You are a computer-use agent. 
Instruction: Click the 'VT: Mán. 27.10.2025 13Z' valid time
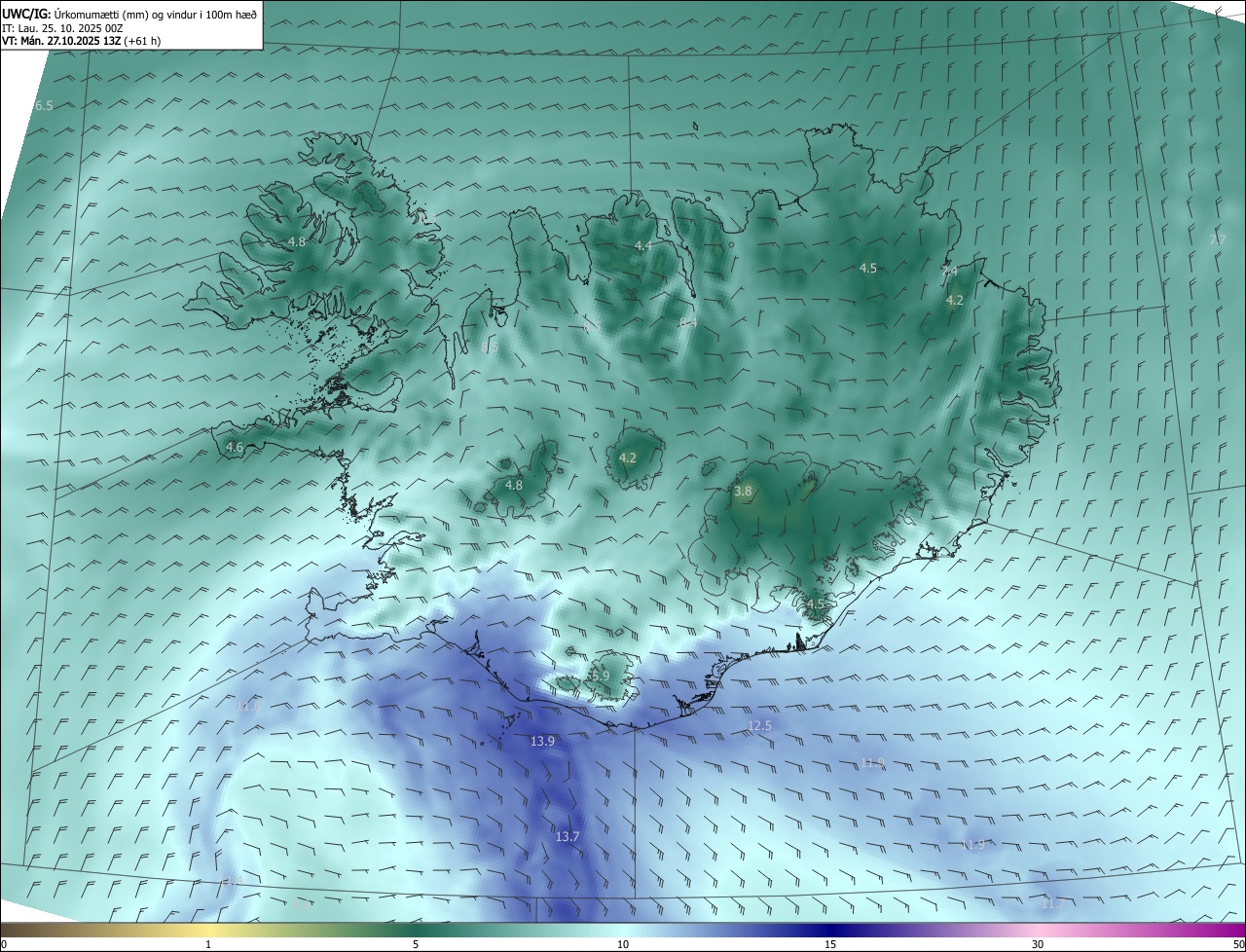click(61, 41)
